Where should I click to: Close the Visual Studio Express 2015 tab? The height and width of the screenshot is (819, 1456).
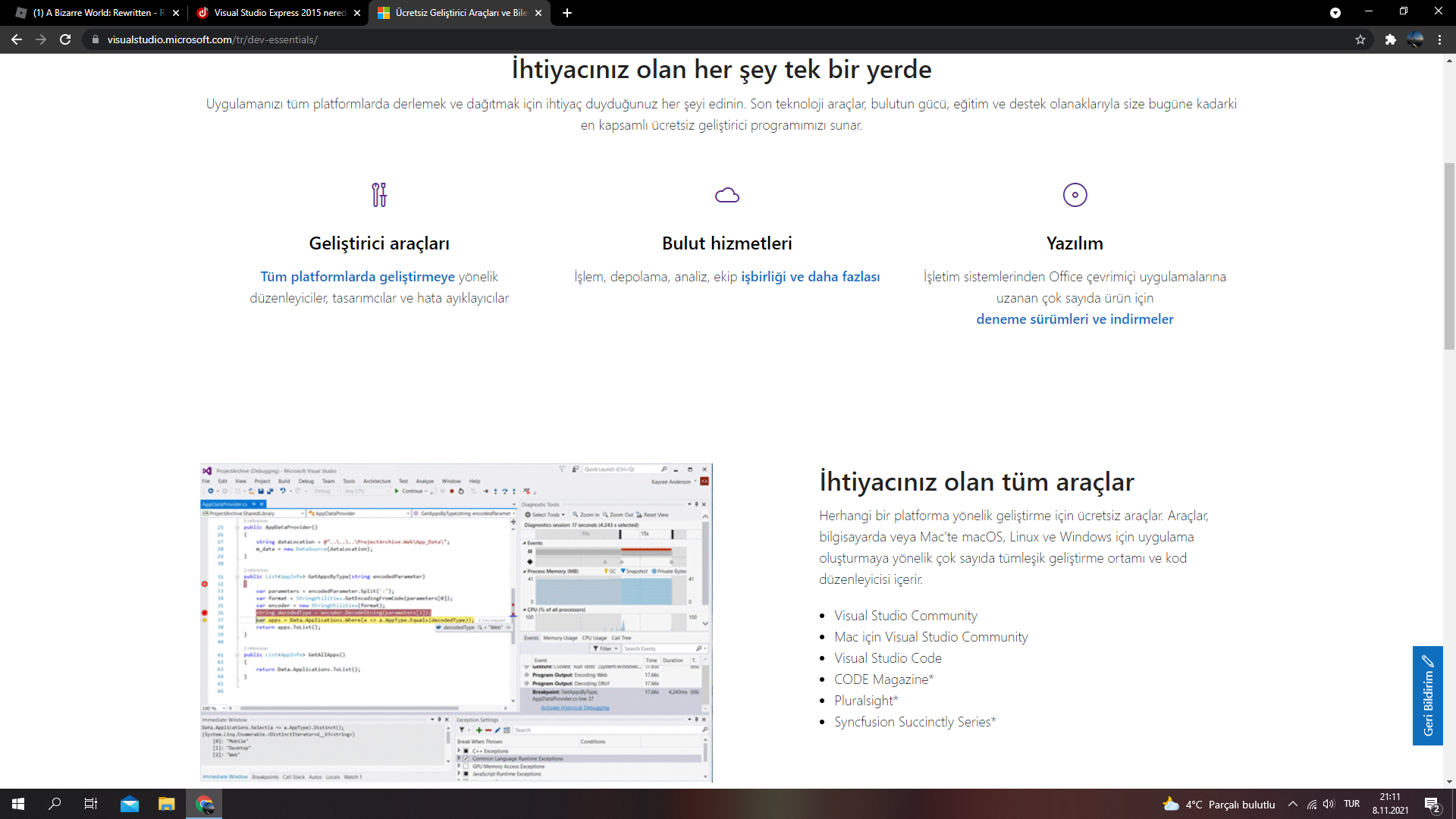[357, 13]
